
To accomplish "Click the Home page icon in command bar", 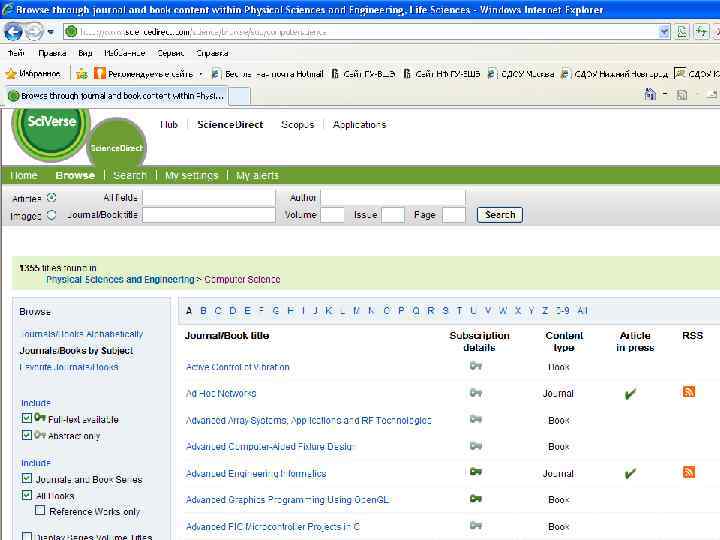I will click(650, 95).
